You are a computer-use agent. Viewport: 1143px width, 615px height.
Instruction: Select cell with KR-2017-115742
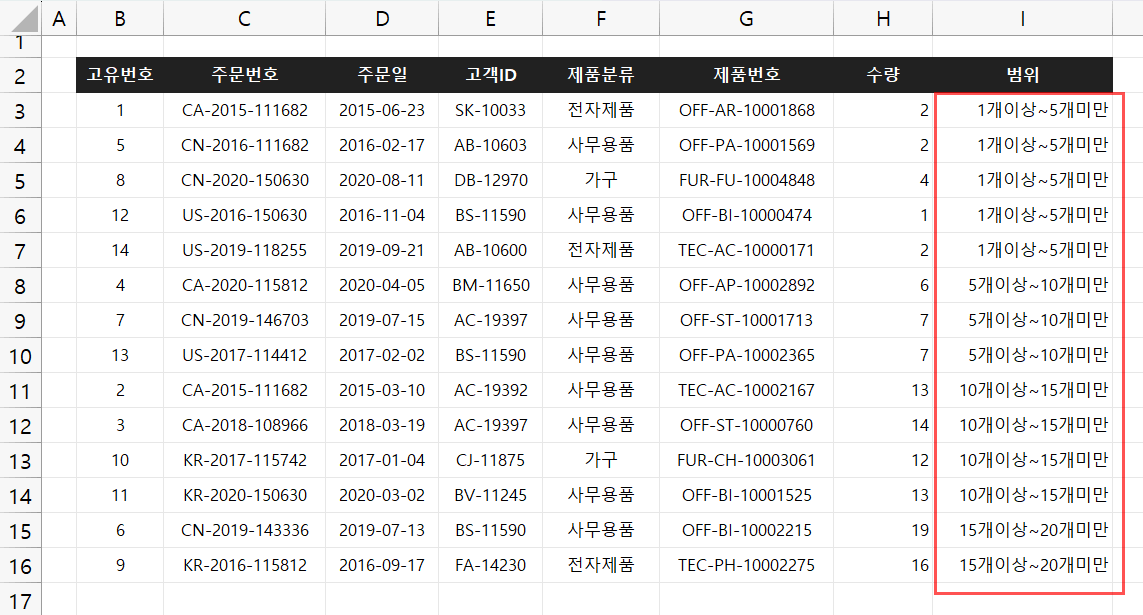(244, 461)
